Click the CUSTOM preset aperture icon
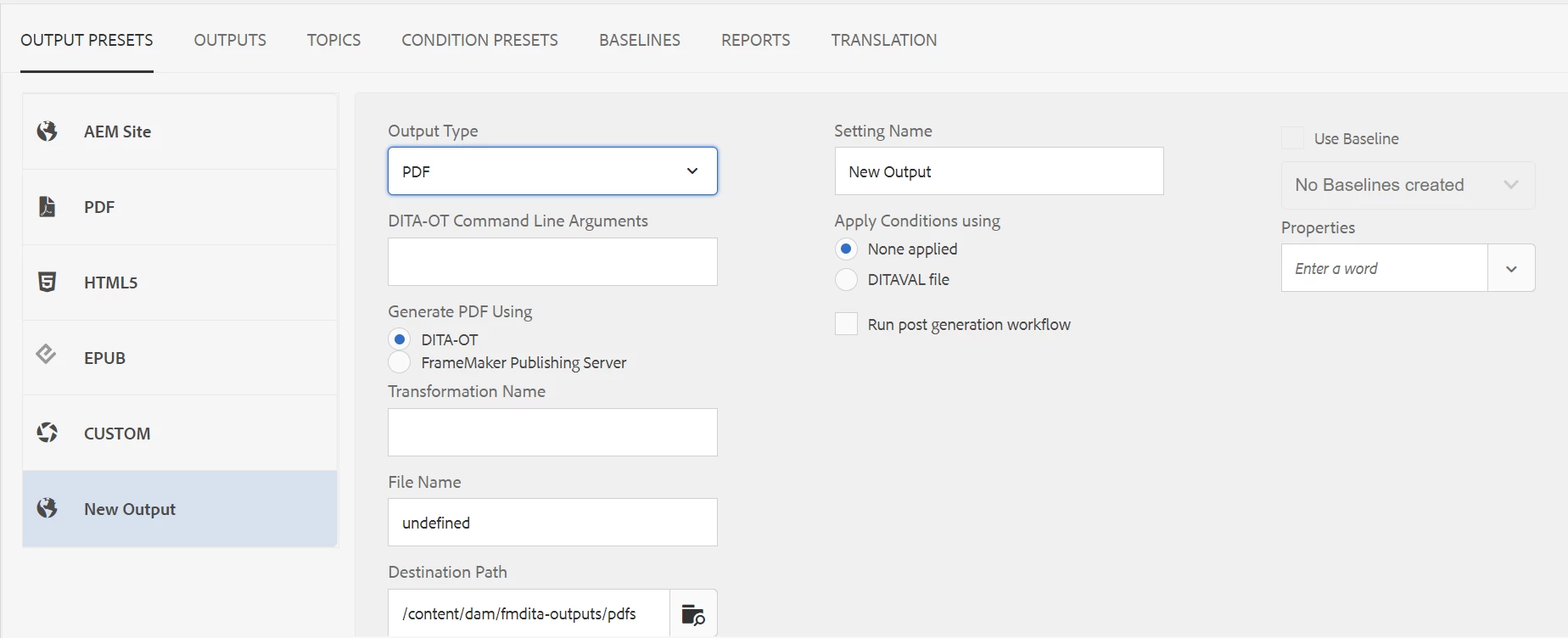 coord(48,433)
